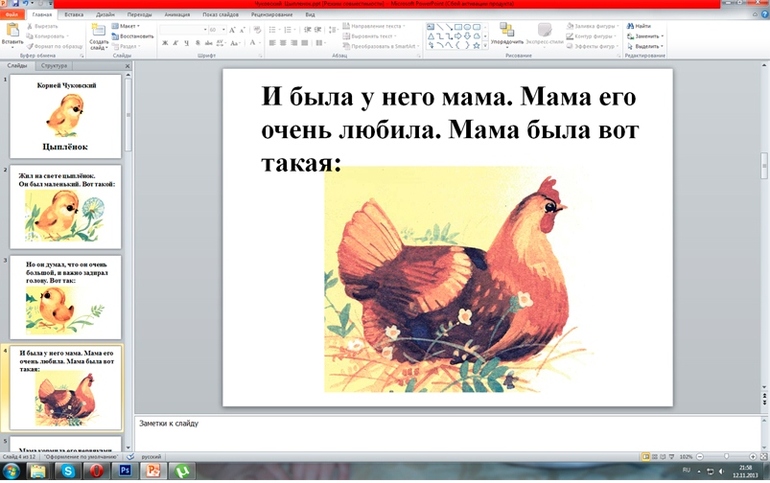Viewport: 770px width, 483px height.
Task: Click the Cut (Вырезать) scissors command
Action: tap(42, 26)
